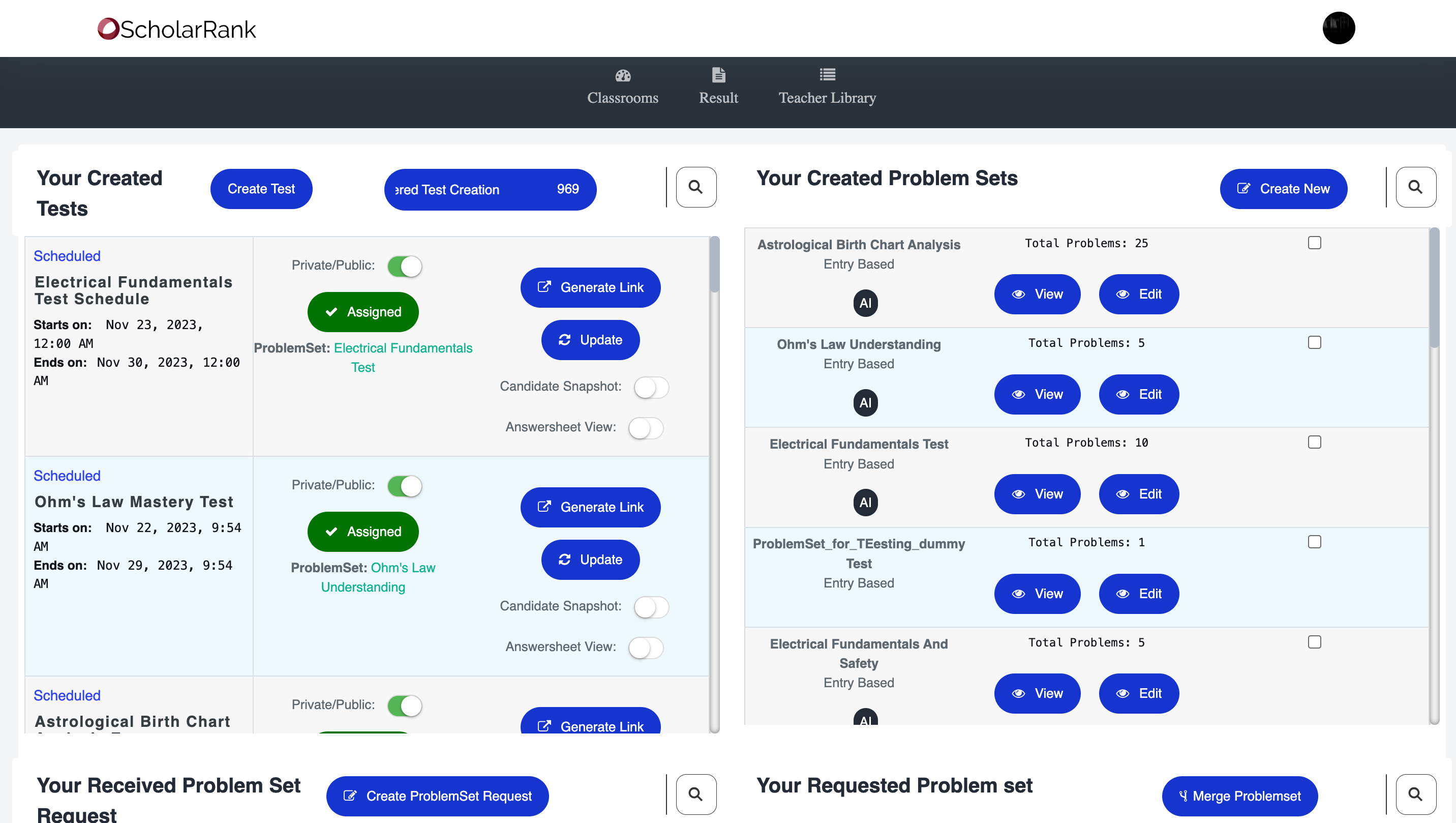Search received problem set requests icon

click(x=696, y=795)
